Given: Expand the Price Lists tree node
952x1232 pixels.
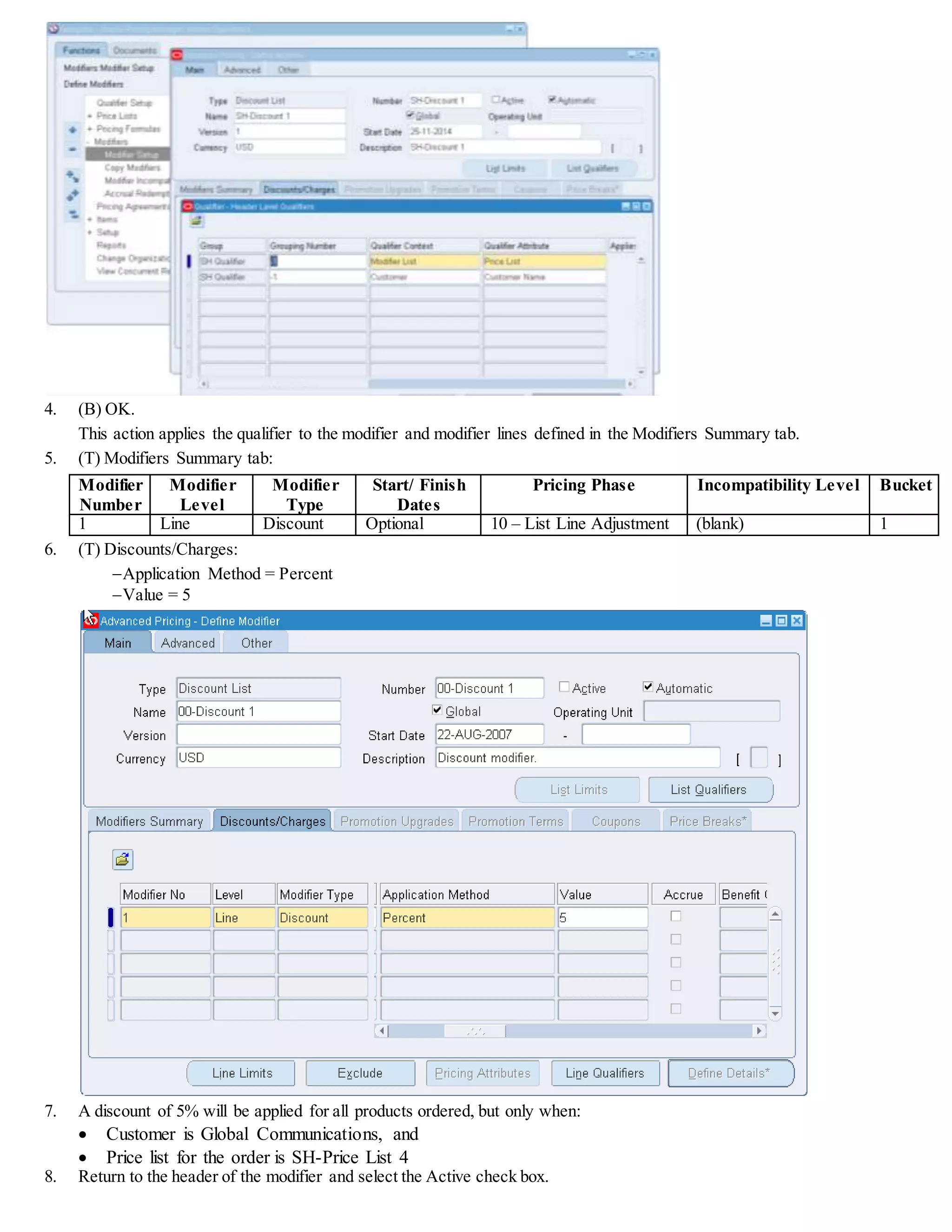Looking at the screenshot, I should click(90, 116).
